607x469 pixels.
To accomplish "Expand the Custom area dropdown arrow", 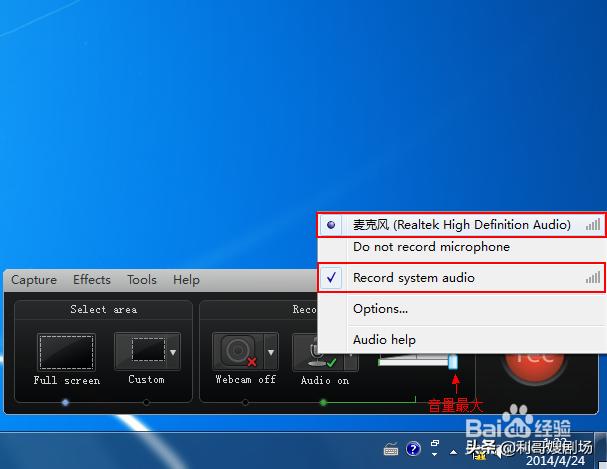I will [x=173, y=352].
